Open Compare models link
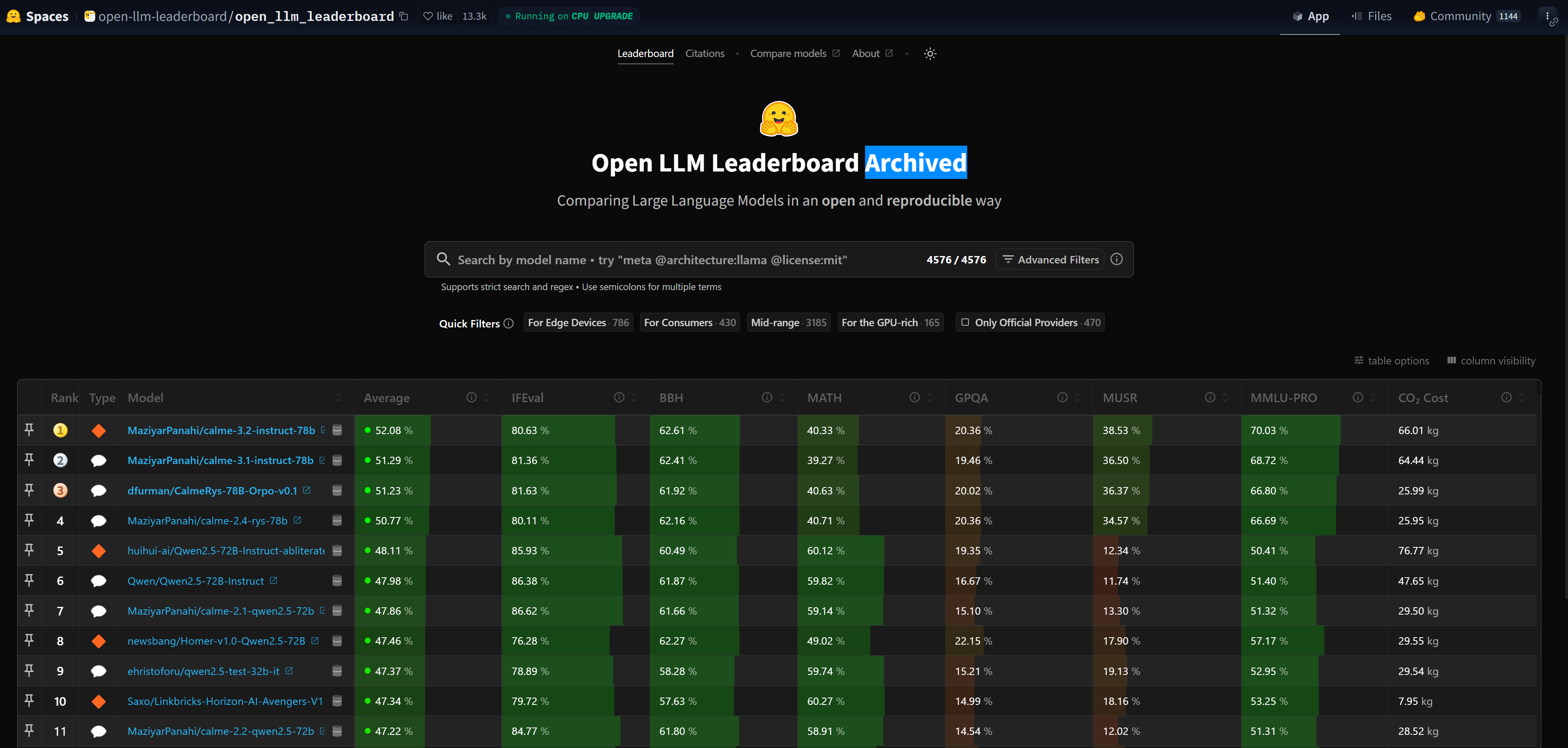The image size is (1568, 748). click(x=794, y=54)
